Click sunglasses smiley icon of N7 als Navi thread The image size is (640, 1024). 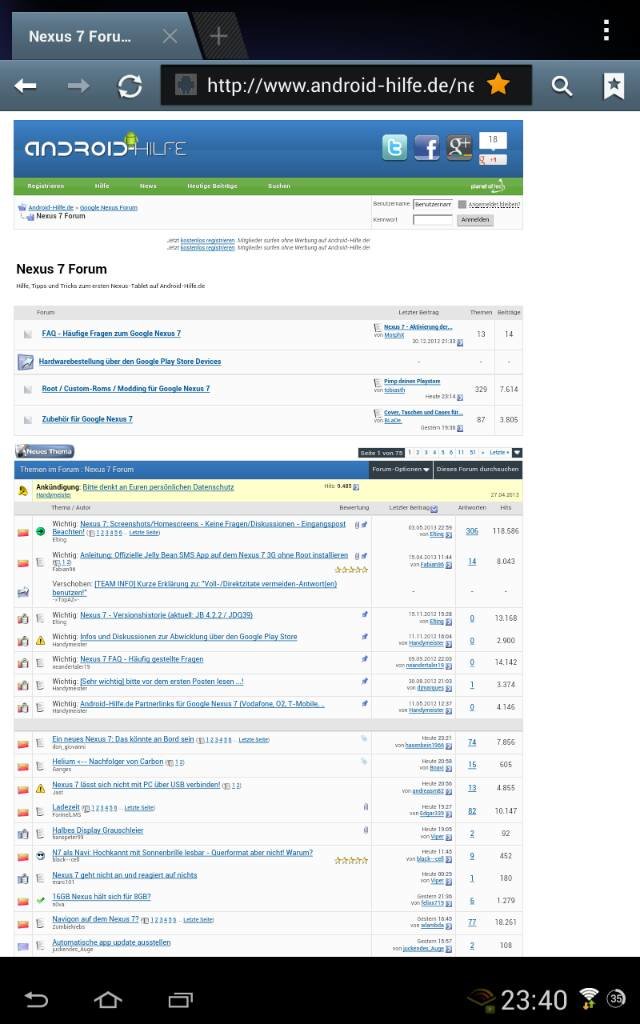(40, 856)
